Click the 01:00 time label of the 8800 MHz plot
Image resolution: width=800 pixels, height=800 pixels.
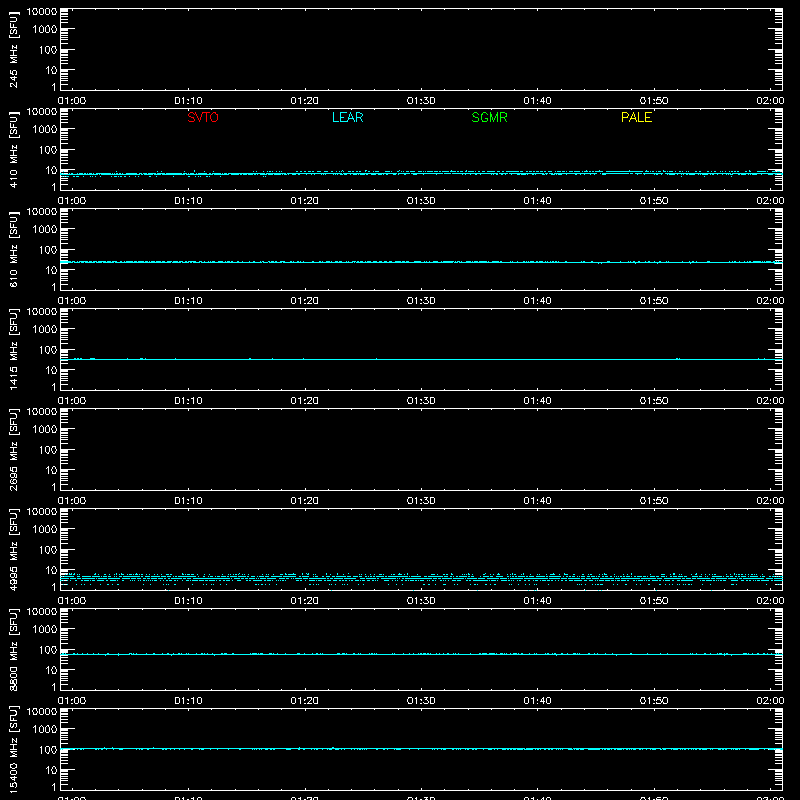tap(72, 701)
